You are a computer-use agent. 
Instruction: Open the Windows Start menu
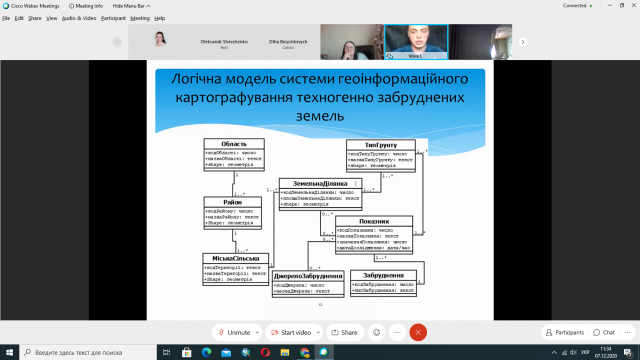[x=9, y=352]
